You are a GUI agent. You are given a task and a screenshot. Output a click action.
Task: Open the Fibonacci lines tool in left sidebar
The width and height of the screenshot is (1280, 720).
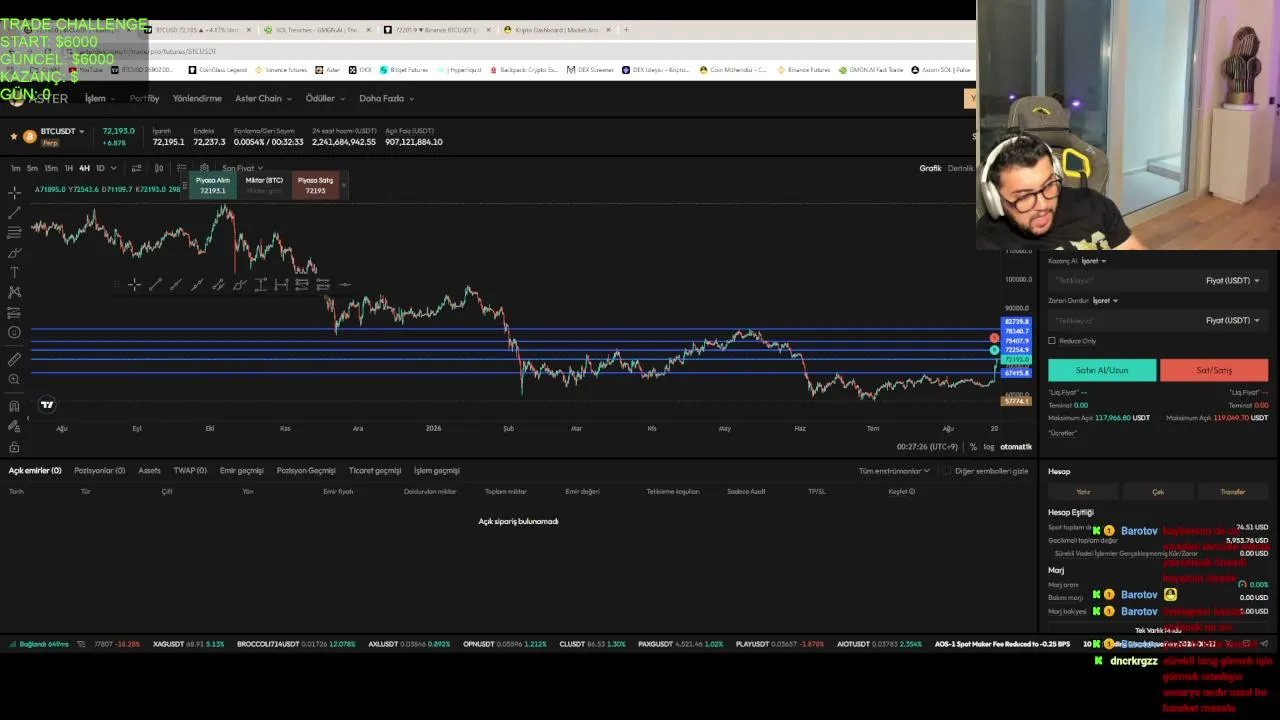(x=14, y=232)
